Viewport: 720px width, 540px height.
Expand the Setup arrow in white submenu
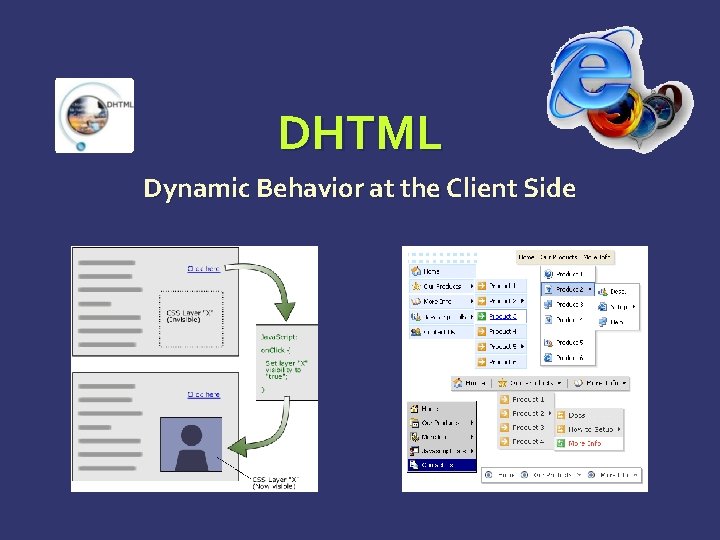pos(634,307)
